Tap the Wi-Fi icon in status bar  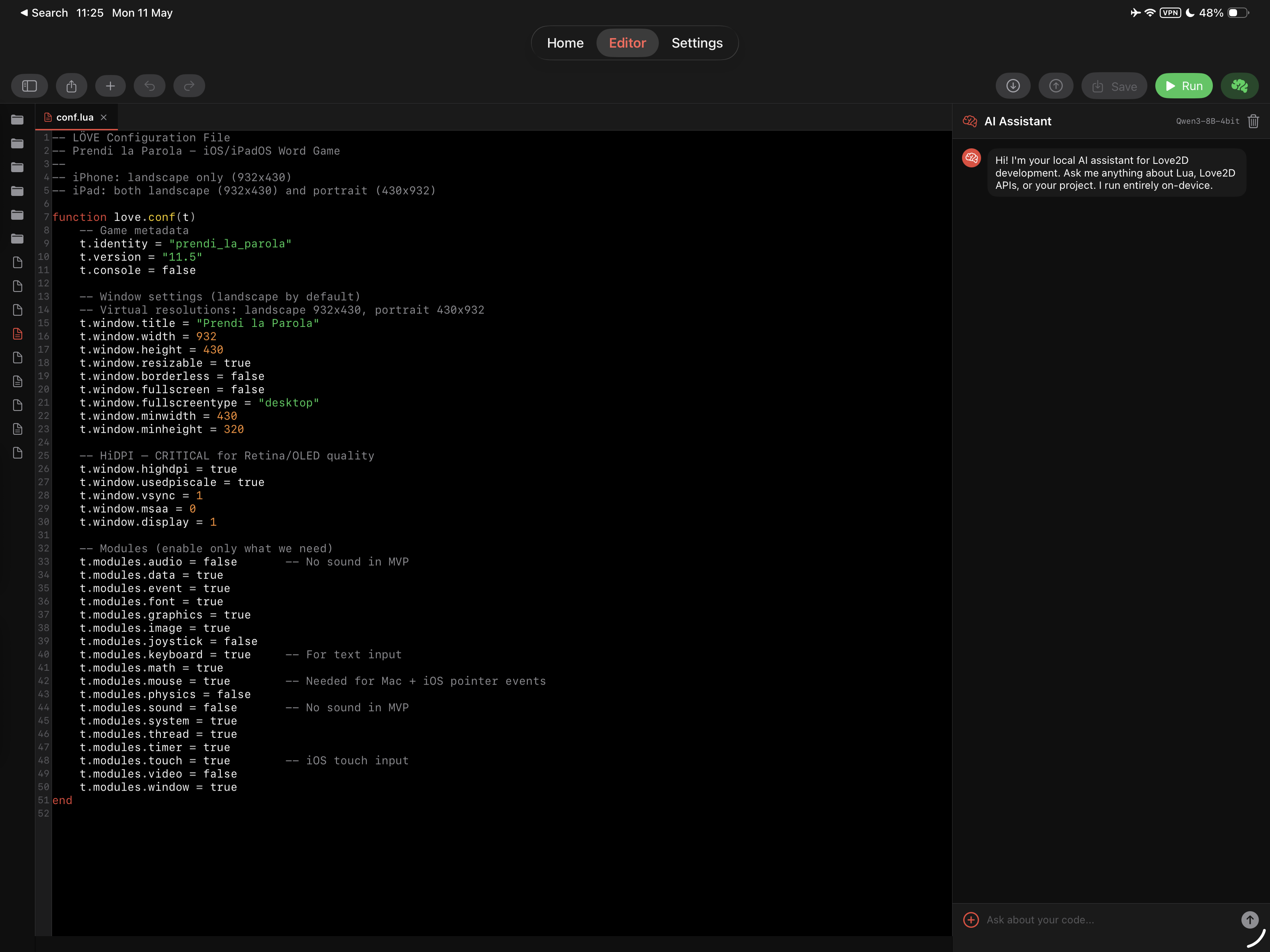click(1149, 13)
